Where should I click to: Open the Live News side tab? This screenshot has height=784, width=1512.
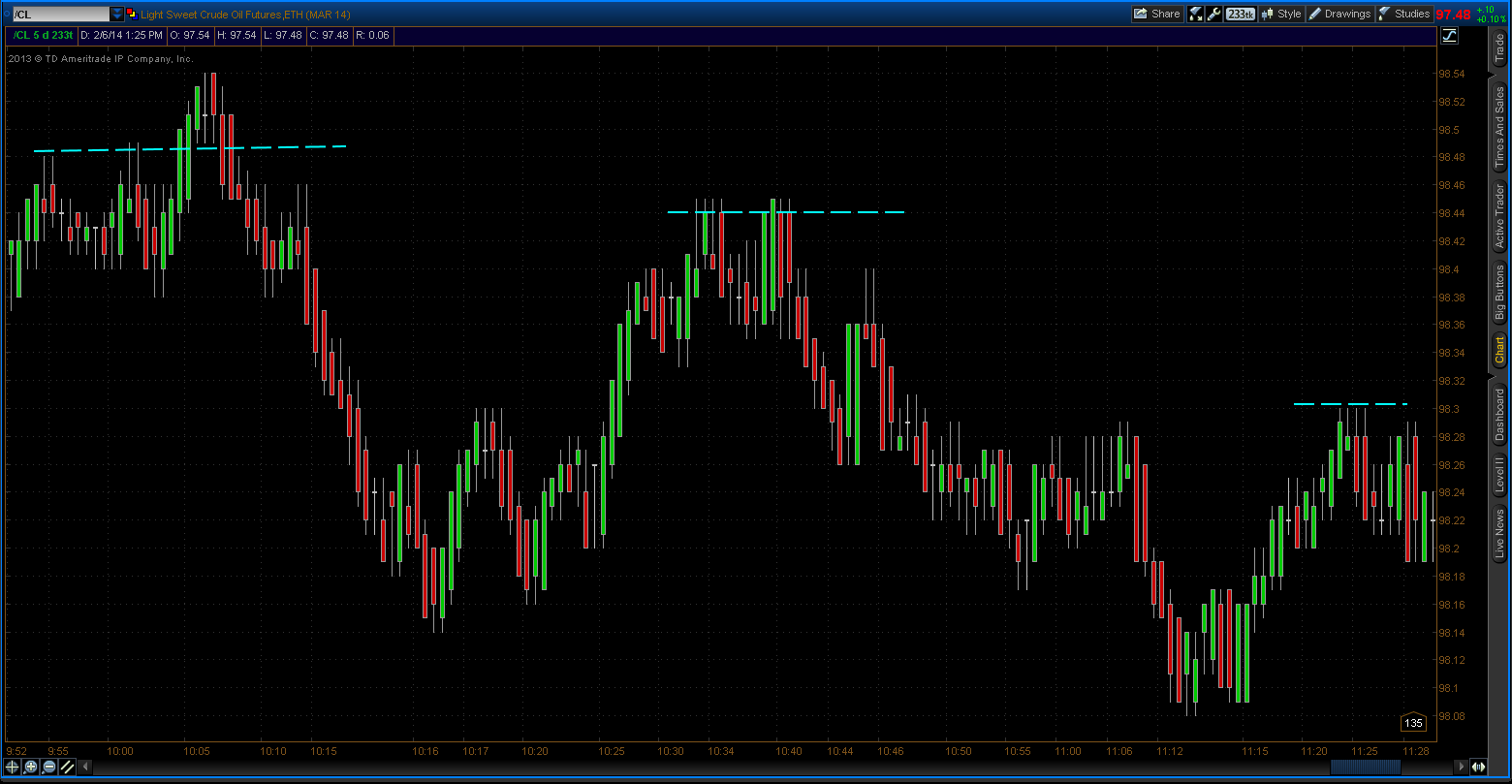1499,535
